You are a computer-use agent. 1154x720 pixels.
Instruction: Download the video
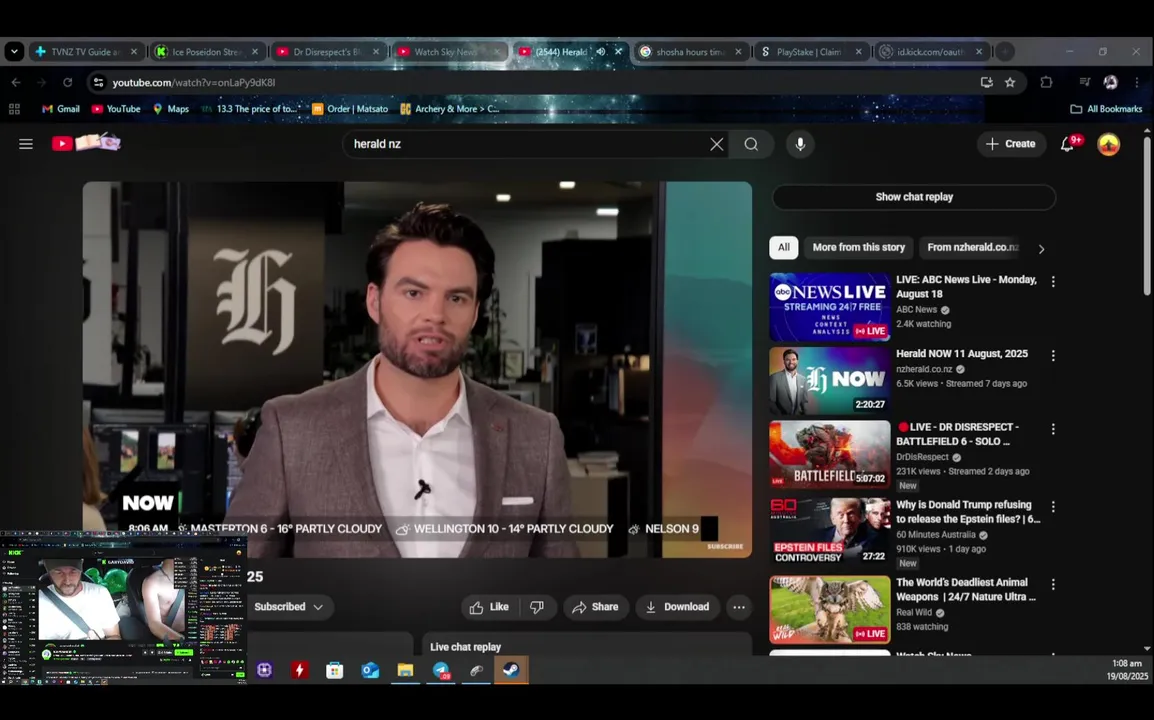(x=678, y=607)
